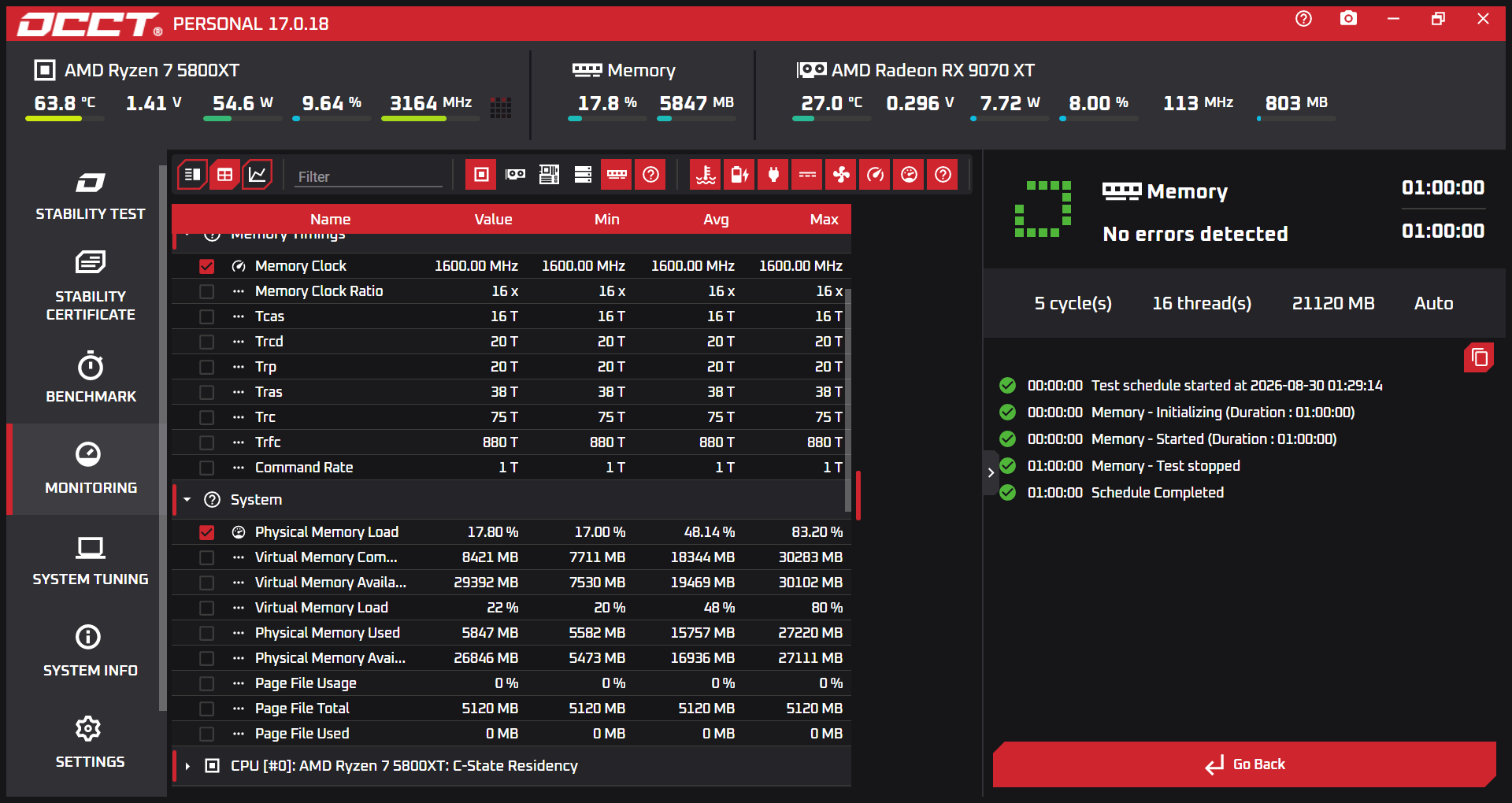Enable the Command Rate checkbox
The width and height of the screenshot is (1512, 803).
click(206, 468)
